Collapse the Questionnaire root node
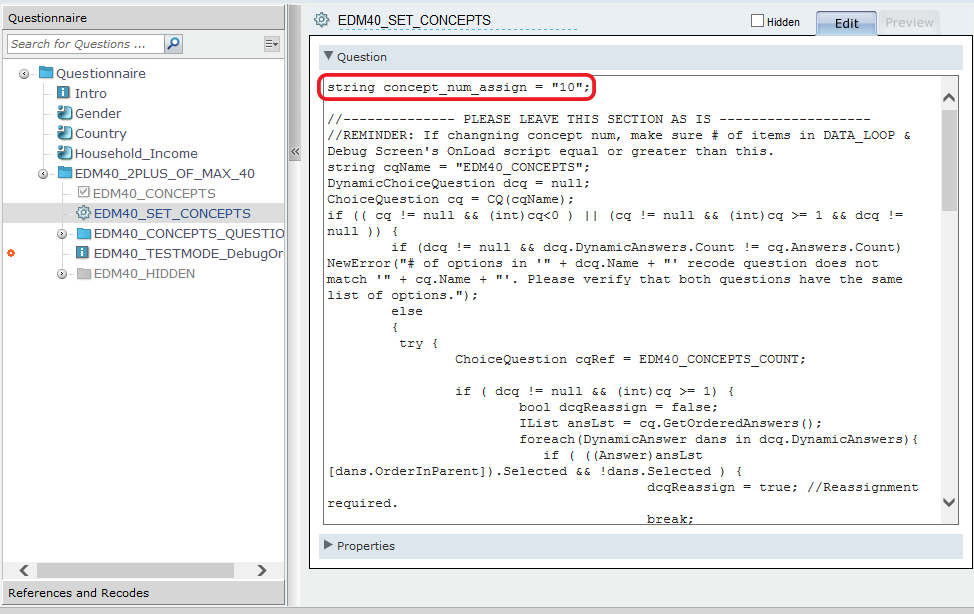The height and width of the screenshot is (614, 974). [24, 74]
